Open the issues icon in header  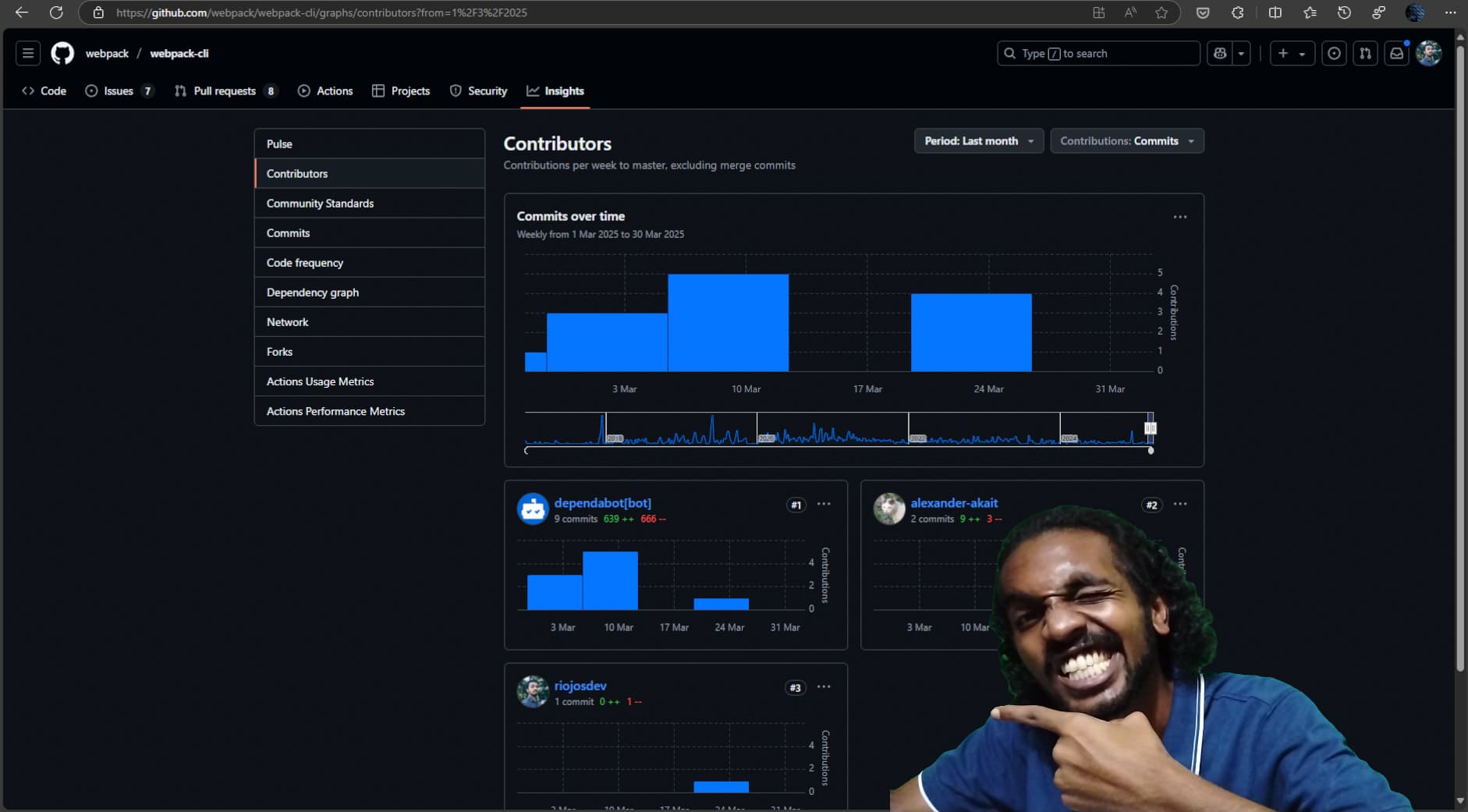pyautogui.click(x=1334, y=53)
